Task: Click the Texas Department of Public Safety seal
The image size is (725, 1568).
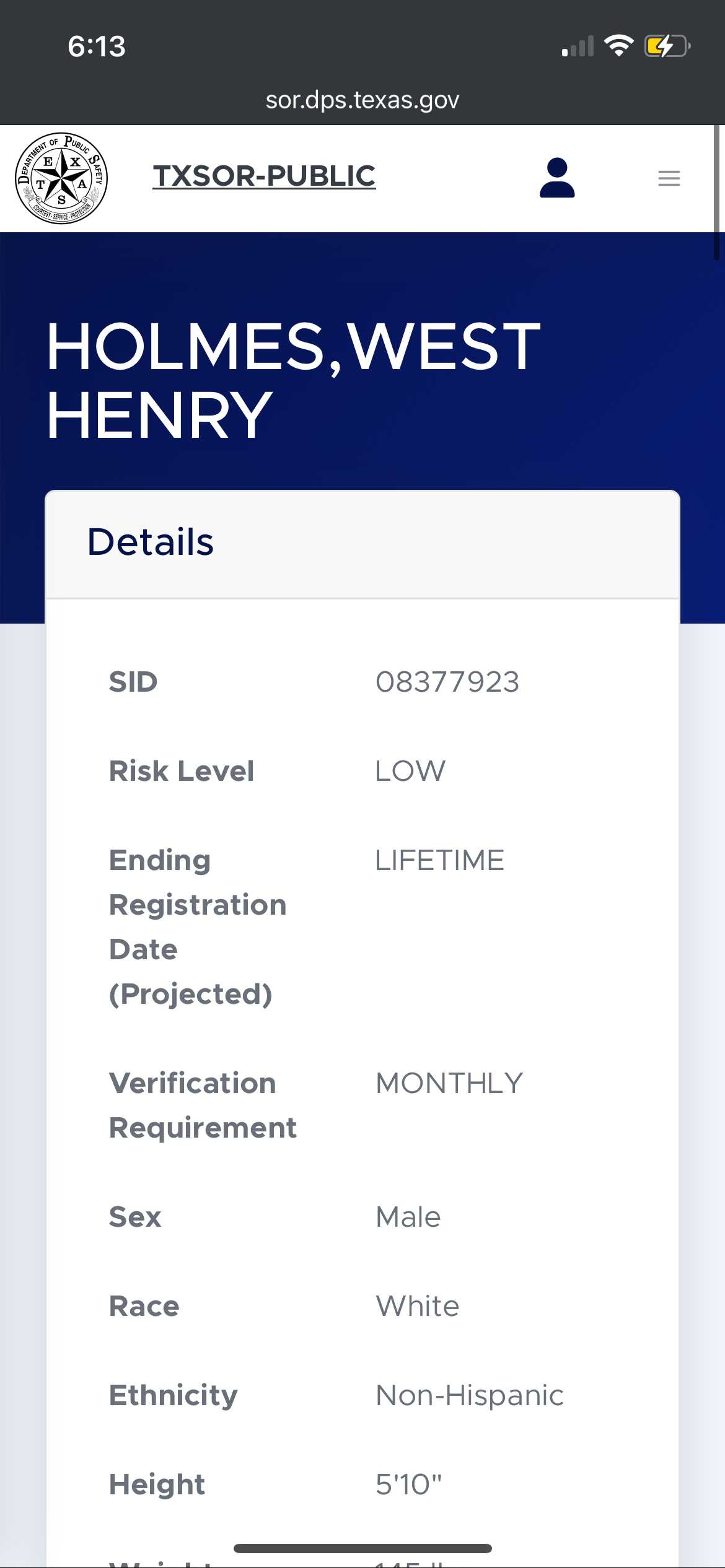Action: 61,178
